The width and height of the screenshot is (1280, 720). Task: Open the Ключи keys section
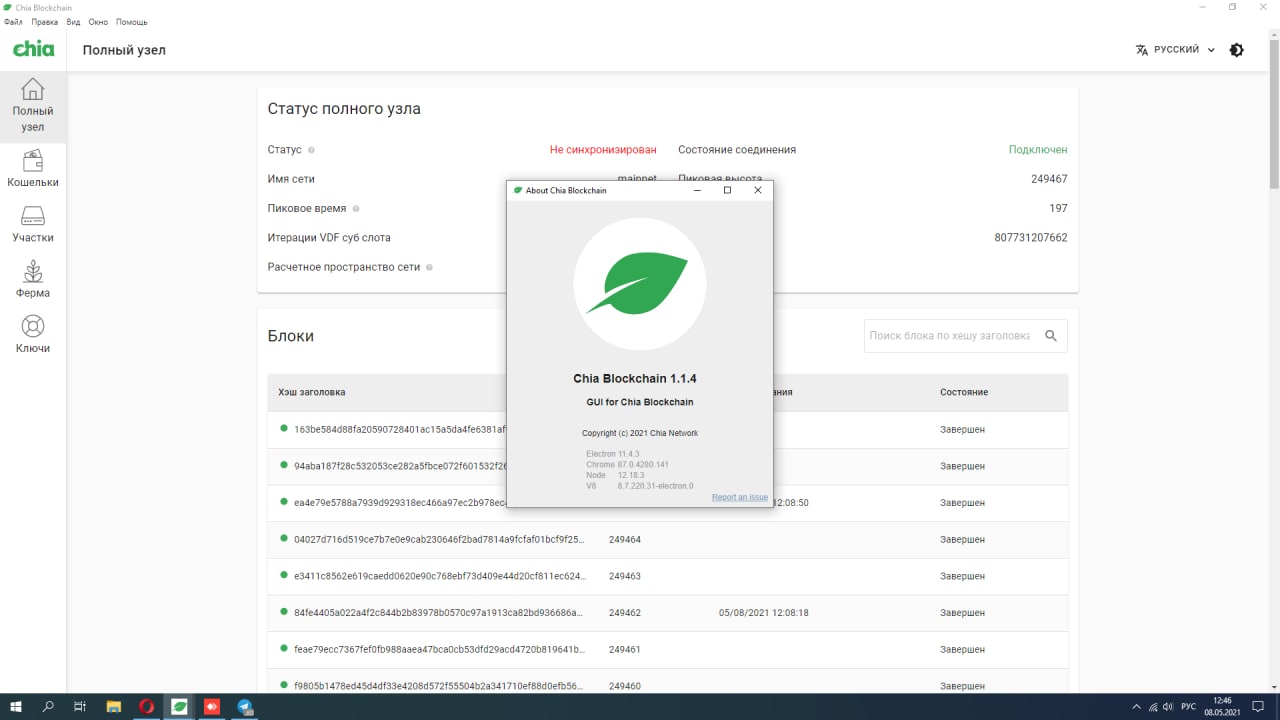[33, 335]
